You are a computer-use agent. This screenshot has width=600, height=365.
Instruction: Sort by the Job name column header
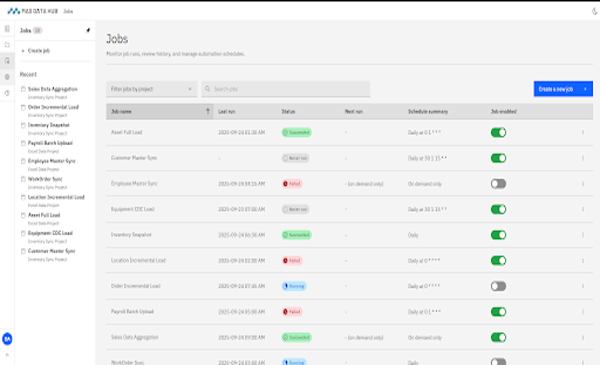tap(159, 111)
